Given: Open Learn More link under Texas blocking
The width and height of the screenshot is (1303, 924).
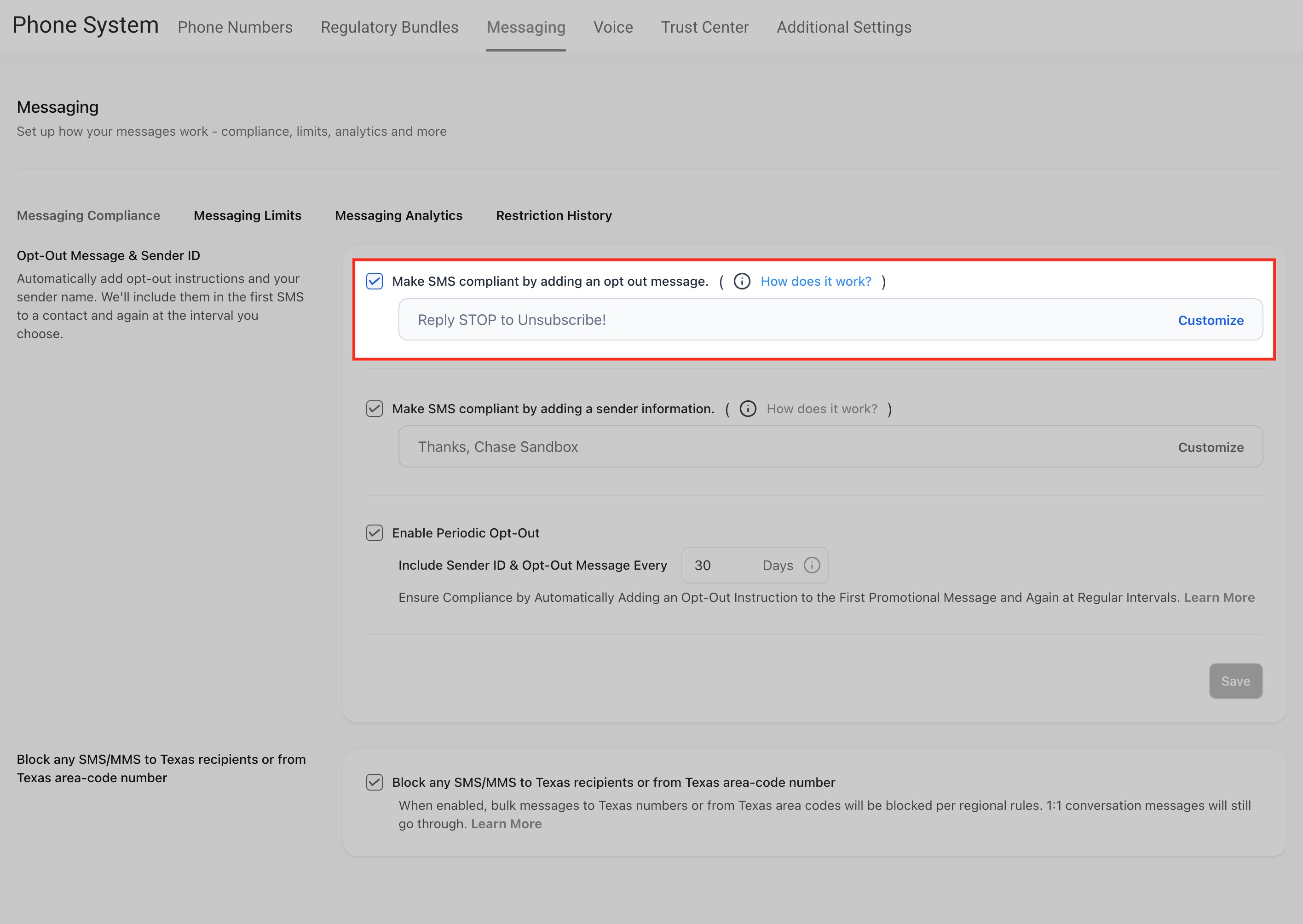Looking at the screenshot, I should pyautogui.click(x=506, y=824).
